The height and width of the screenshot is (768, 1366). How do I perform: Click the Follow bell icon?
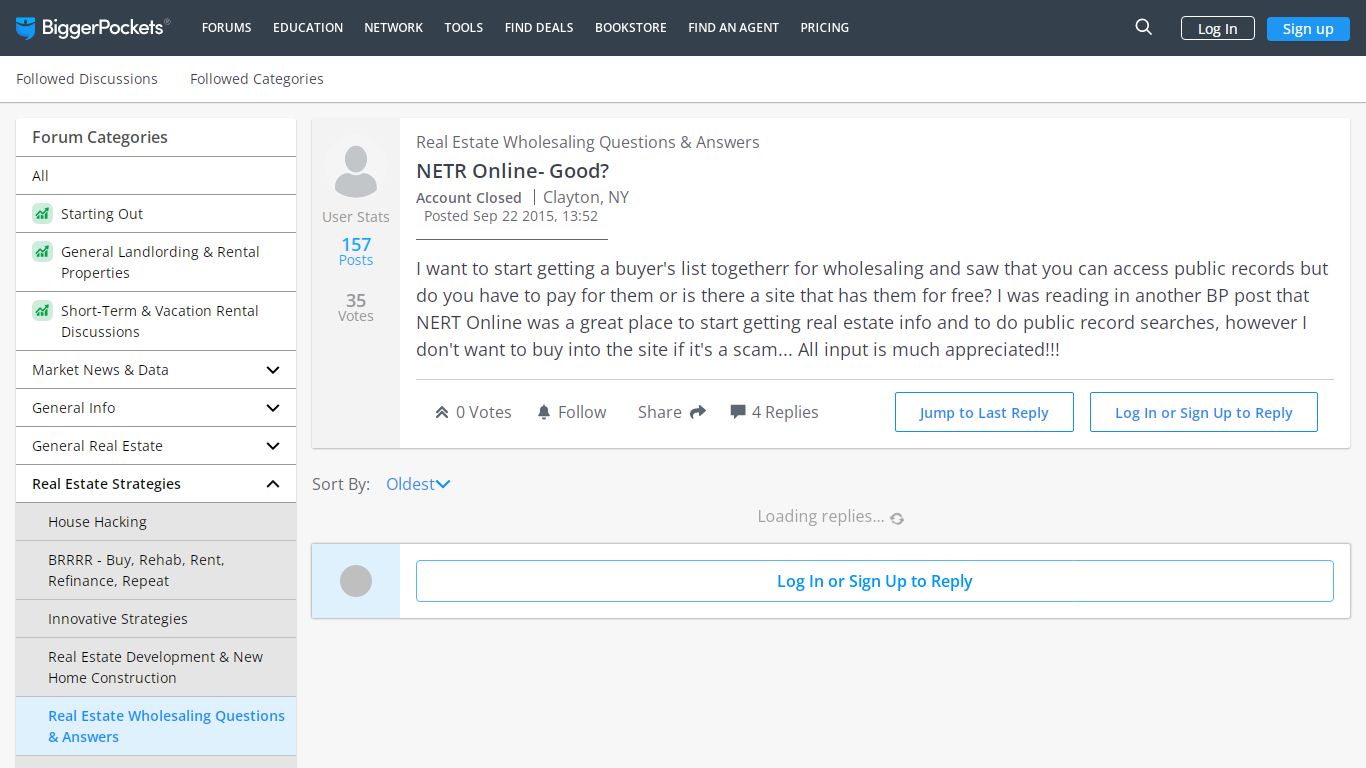tap(544, 412)
